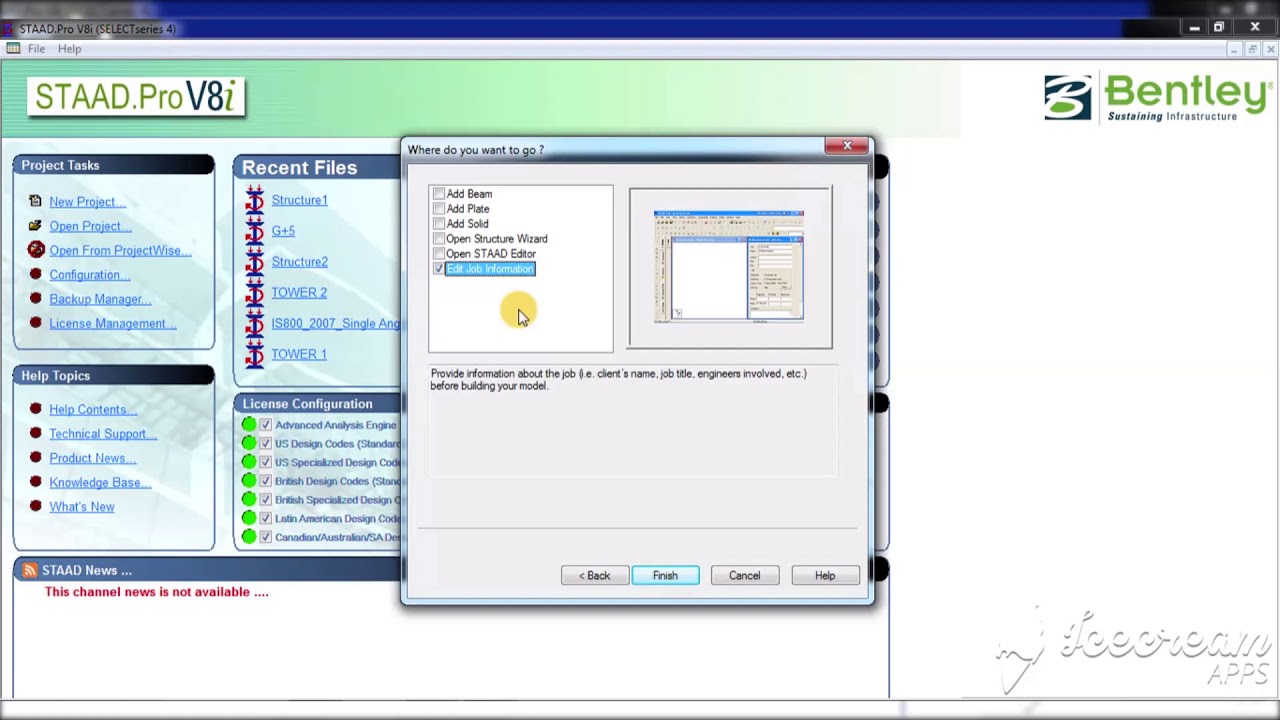Uncheck Edit Job Information checkbox

click(x=438, y=269)
